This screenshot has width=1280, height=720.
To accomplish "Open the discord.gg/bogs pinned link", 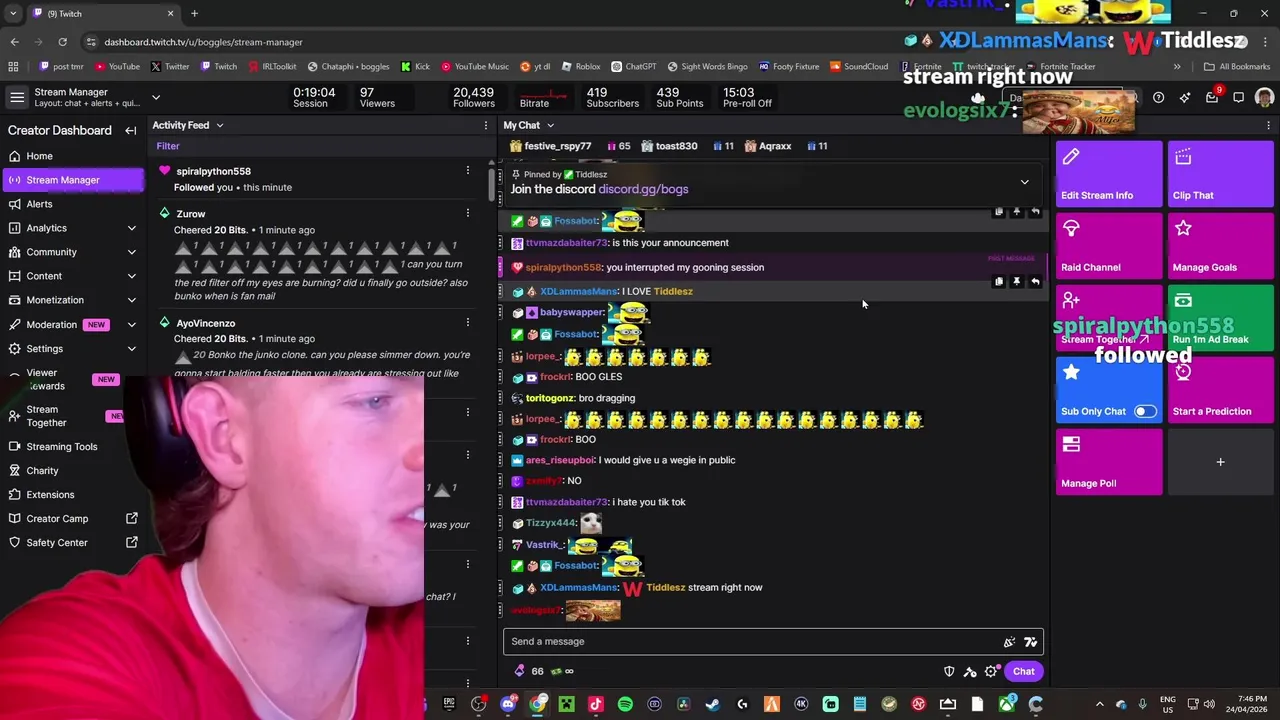I will coord(643,190).
